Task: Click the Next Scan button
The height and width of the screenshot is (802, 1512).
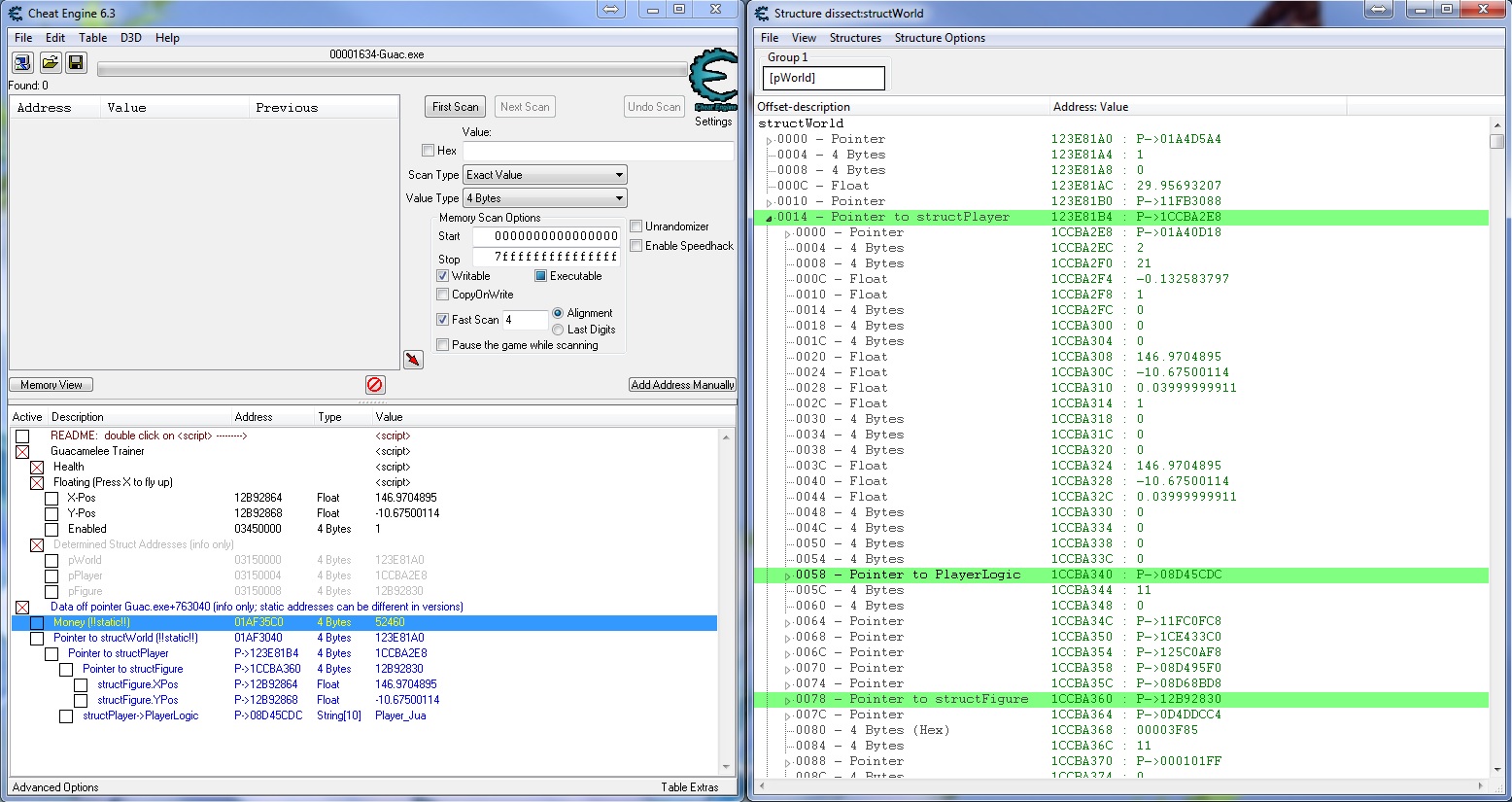Action: coord(525,107)
